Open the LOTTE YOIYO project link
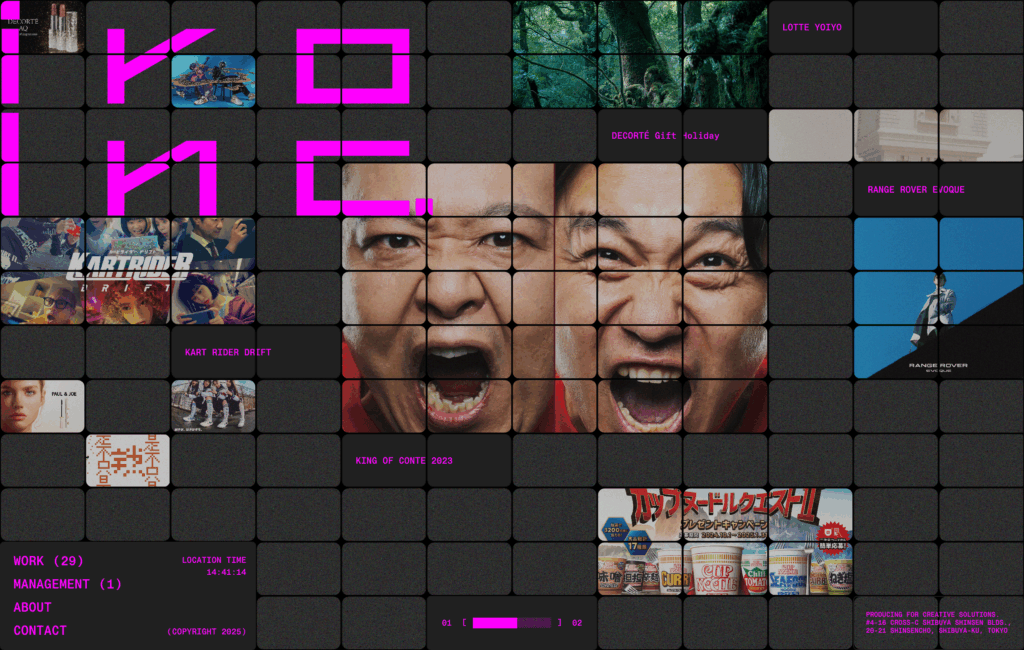 click(811, 28)
